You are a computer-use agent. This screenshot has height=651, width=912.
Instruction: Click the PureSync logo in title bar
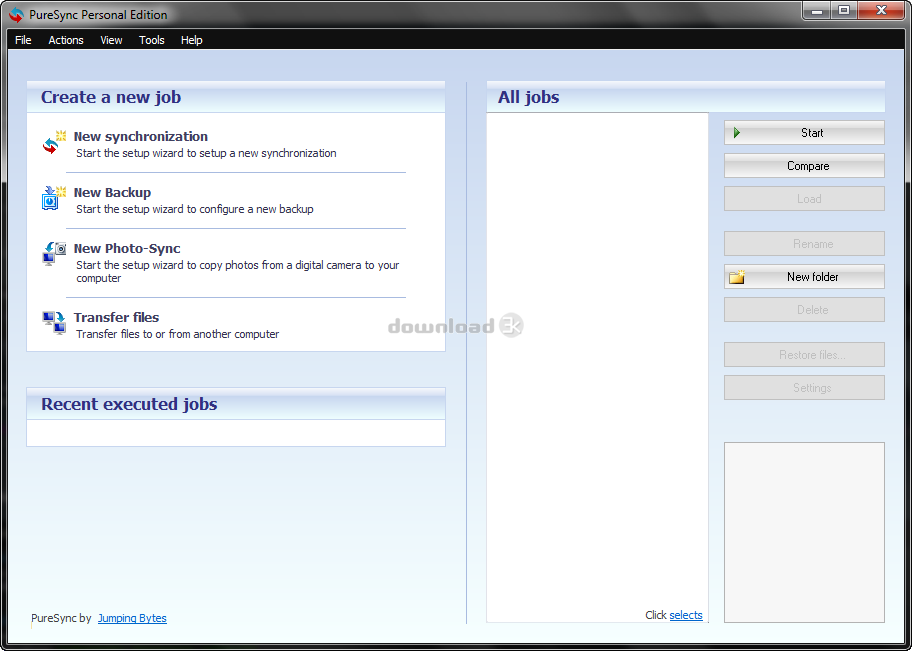16,15
